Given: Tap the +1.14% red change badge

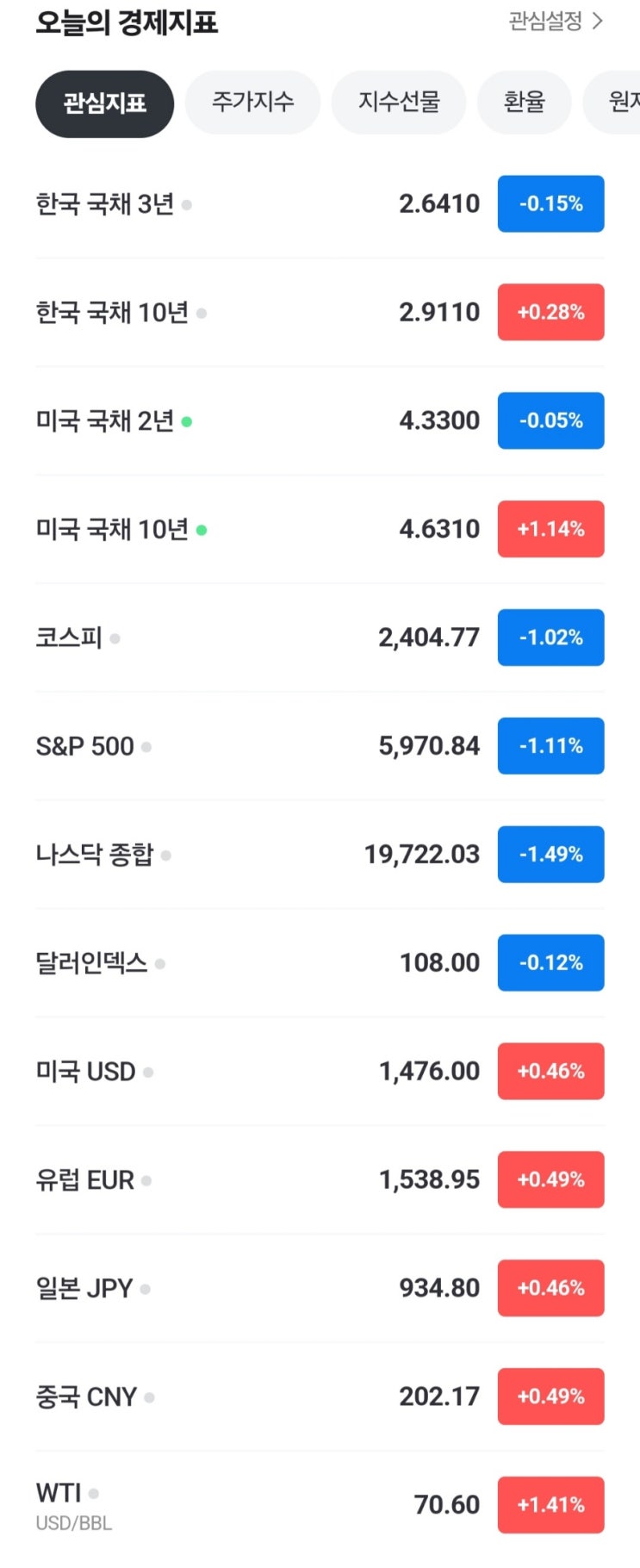Looking at the screenshot, I should pyautogui.click(x=550, y=529).
